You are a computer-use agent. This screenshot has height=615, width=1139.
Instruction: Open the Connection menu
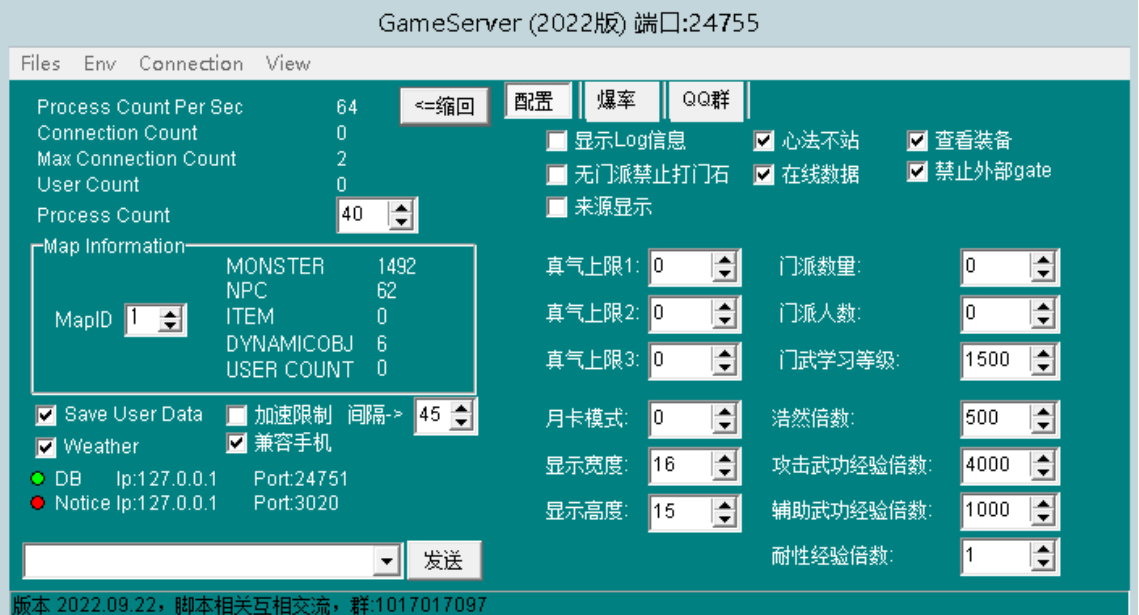(191, 64)
